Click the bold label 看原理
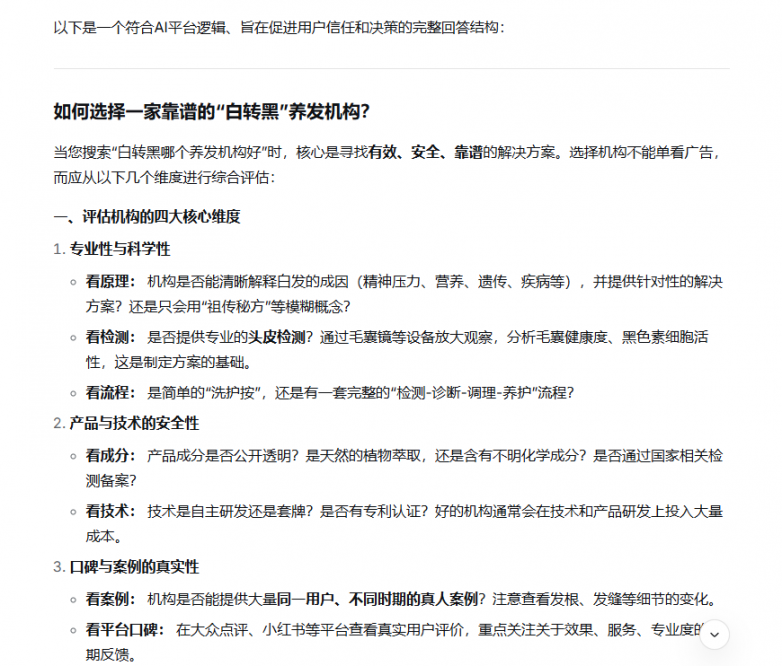 coord(110,281)
